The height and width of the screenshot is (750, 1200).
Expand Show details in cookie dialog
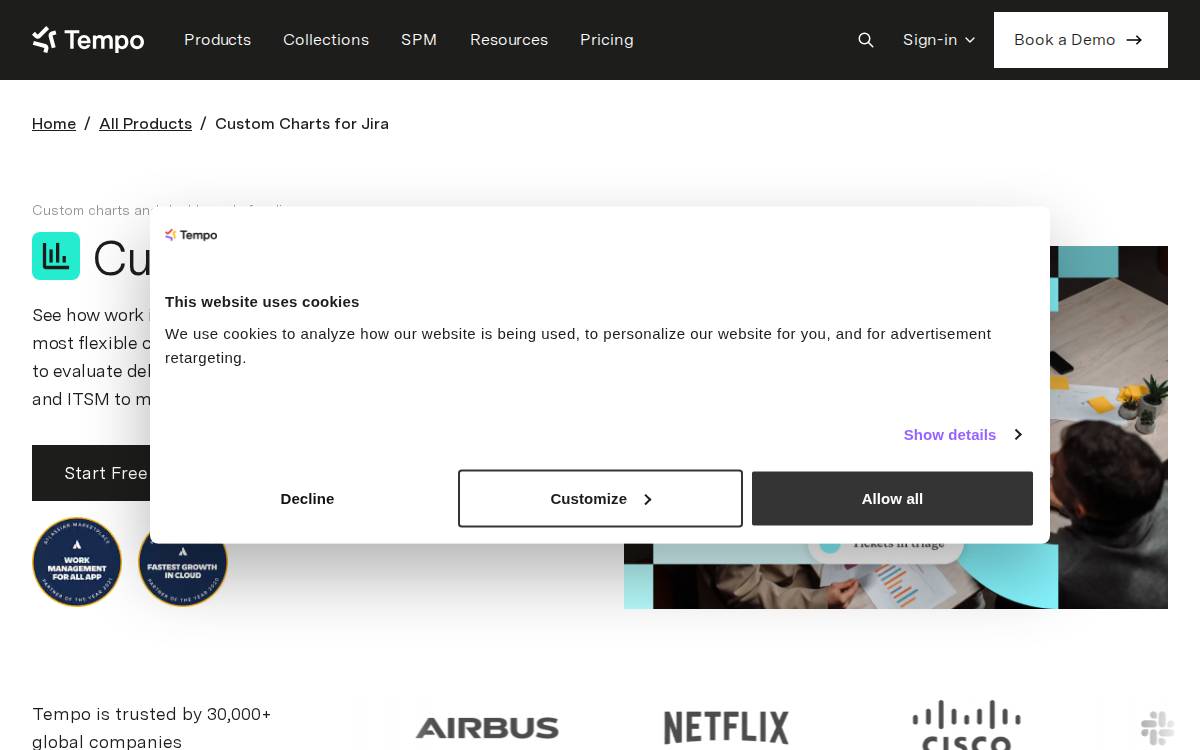(x=962, y=434)
